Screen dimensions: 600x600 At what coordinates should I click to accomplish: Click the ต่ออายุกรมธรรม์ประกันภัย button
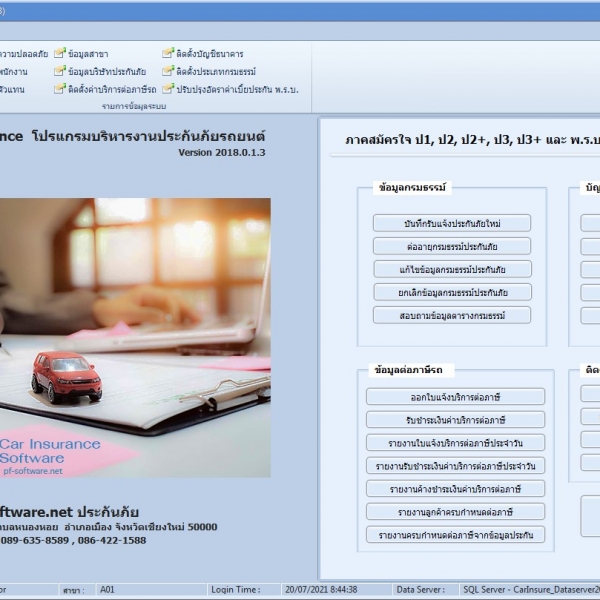(x=452, y=246)
